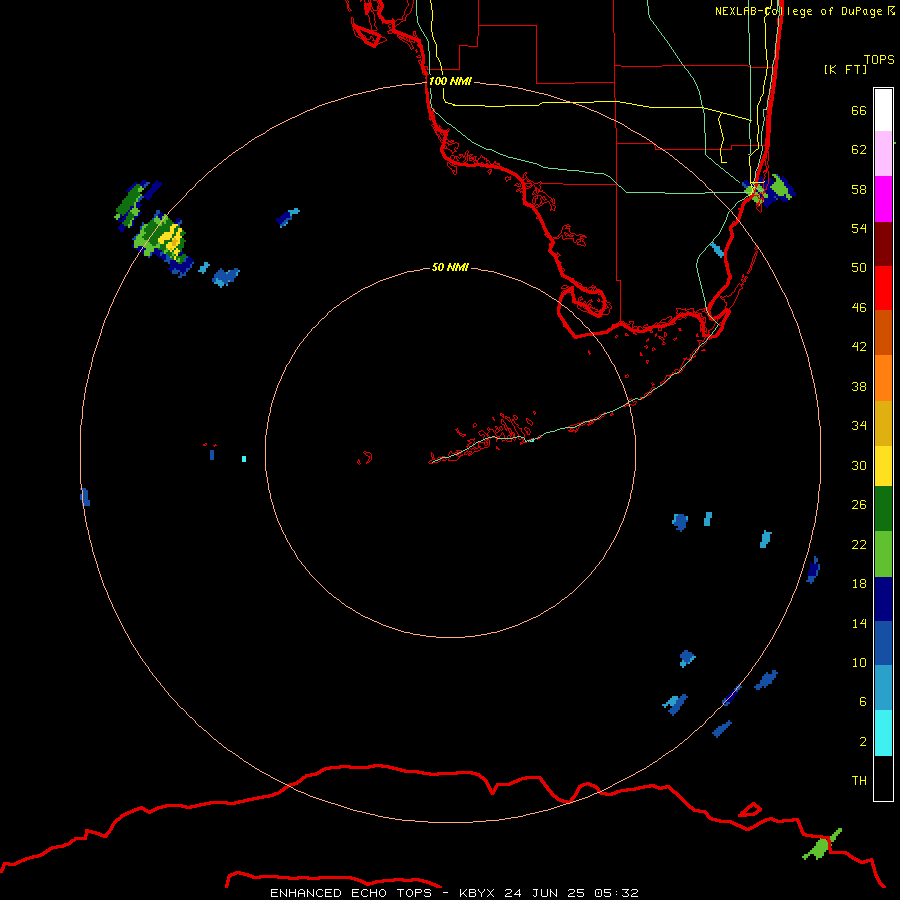Click the legend value 54
The image size is (900, 900).
(x=859, y=228)
